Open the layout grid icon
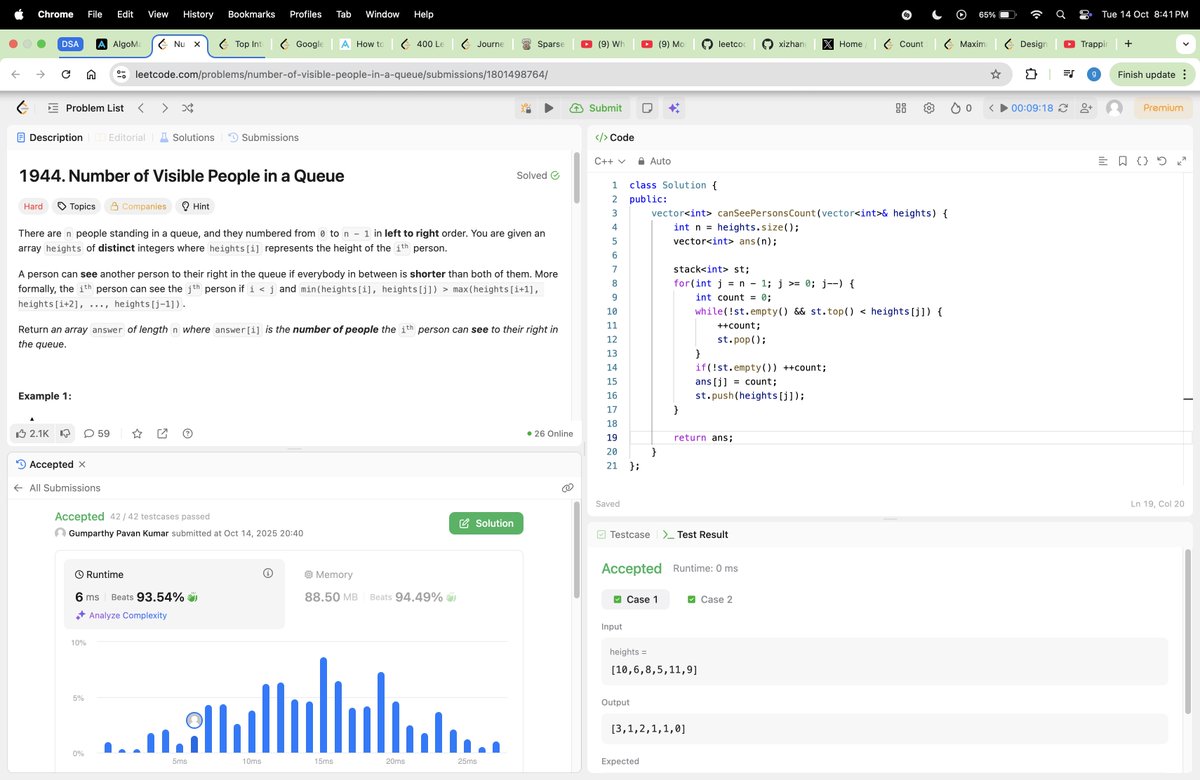This screenshot has height=780, width=1200. tap(900, 108)
